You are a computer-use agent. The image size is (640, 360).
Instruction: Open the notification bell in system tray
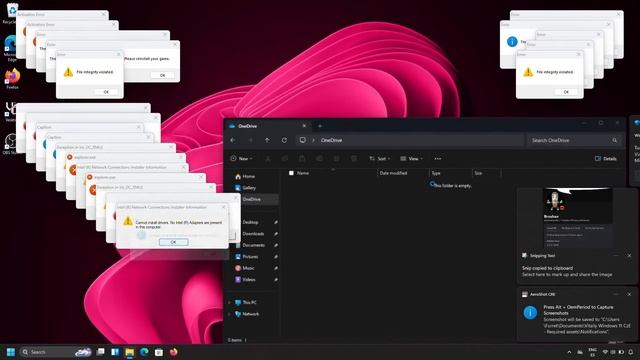631,352
